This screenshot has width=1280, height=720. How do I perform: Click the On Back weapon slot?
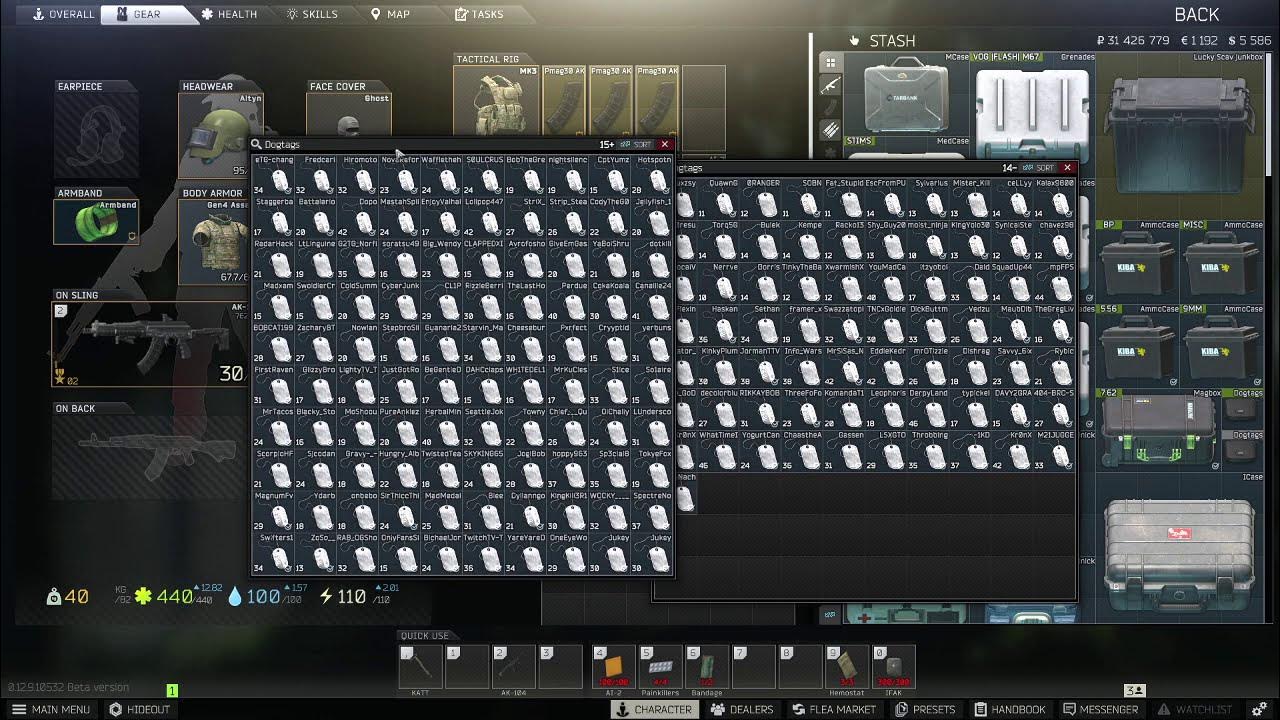pyautogui.click(x=150, y=456)
